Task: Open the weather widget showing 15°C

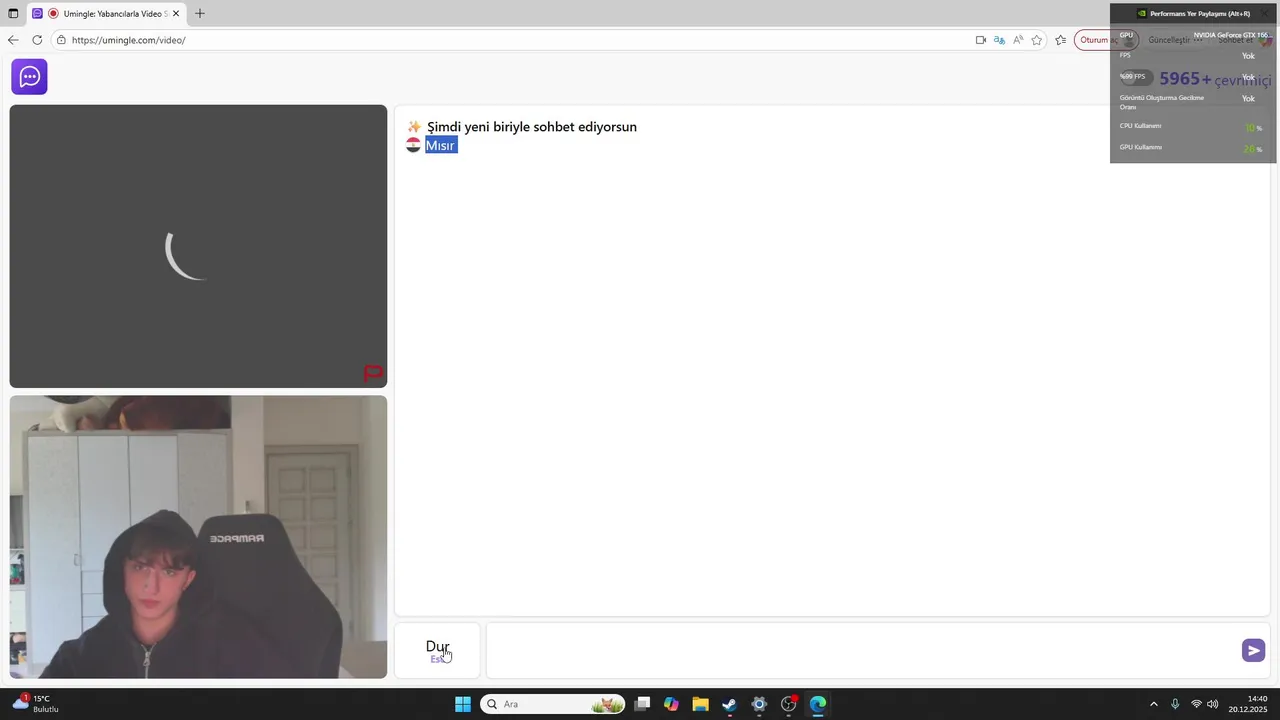Action: (36, 704)
